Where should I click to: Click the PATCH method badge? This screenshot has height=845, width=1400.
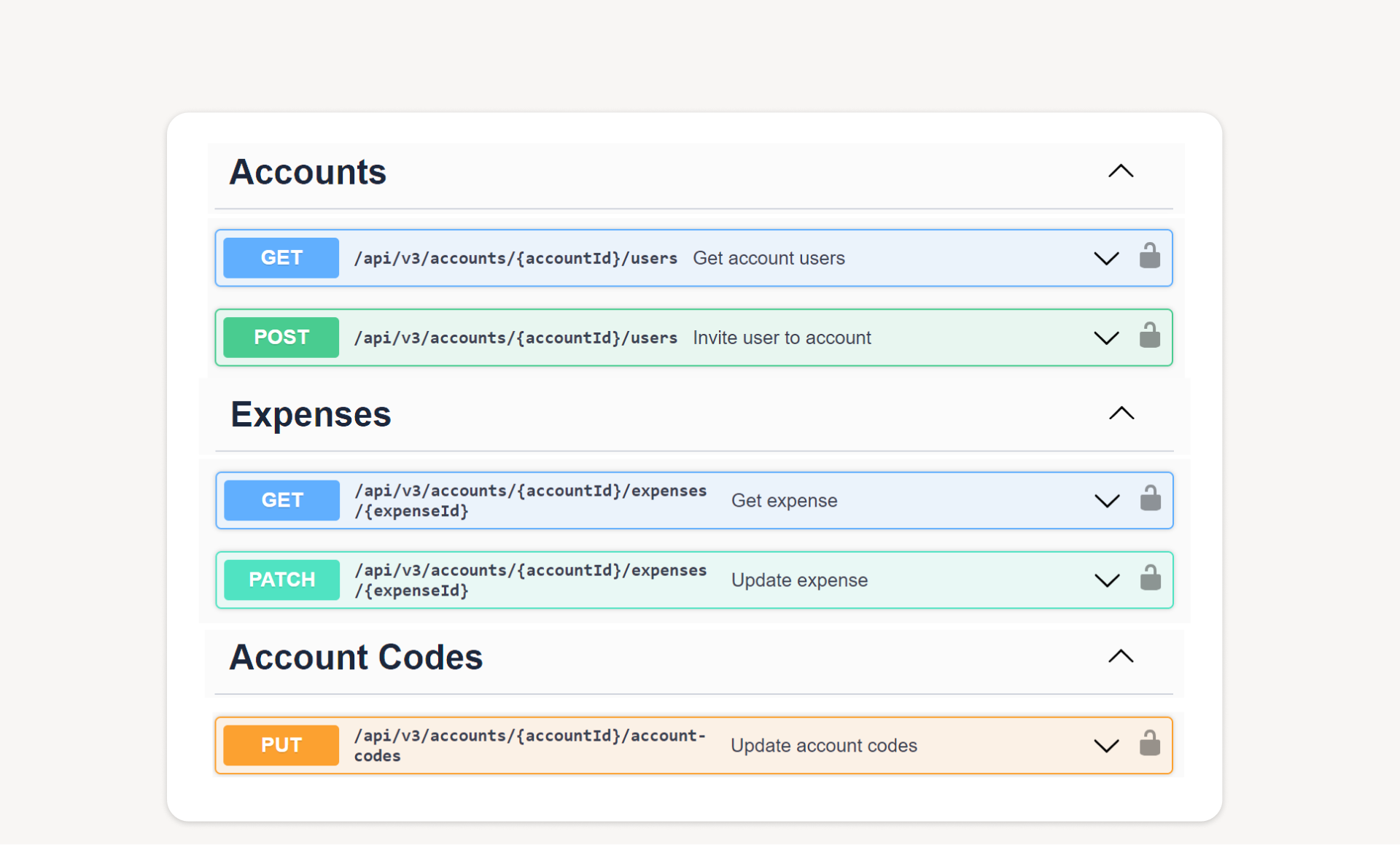point(282,580)
